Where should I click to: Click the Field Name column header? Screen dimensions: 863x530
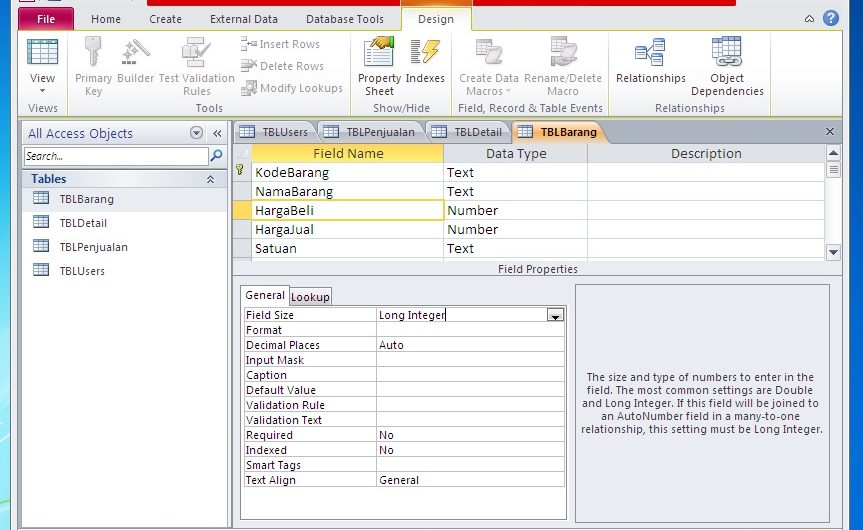click(x=347, y=154)
